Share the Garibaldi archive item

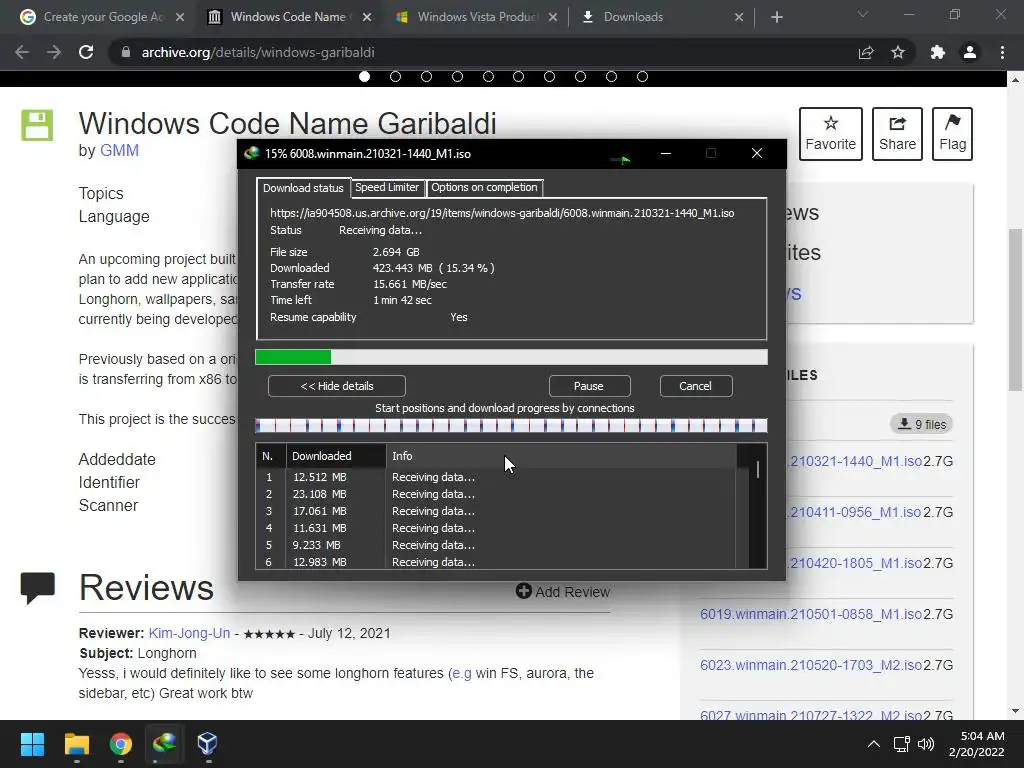coord(897,133)
